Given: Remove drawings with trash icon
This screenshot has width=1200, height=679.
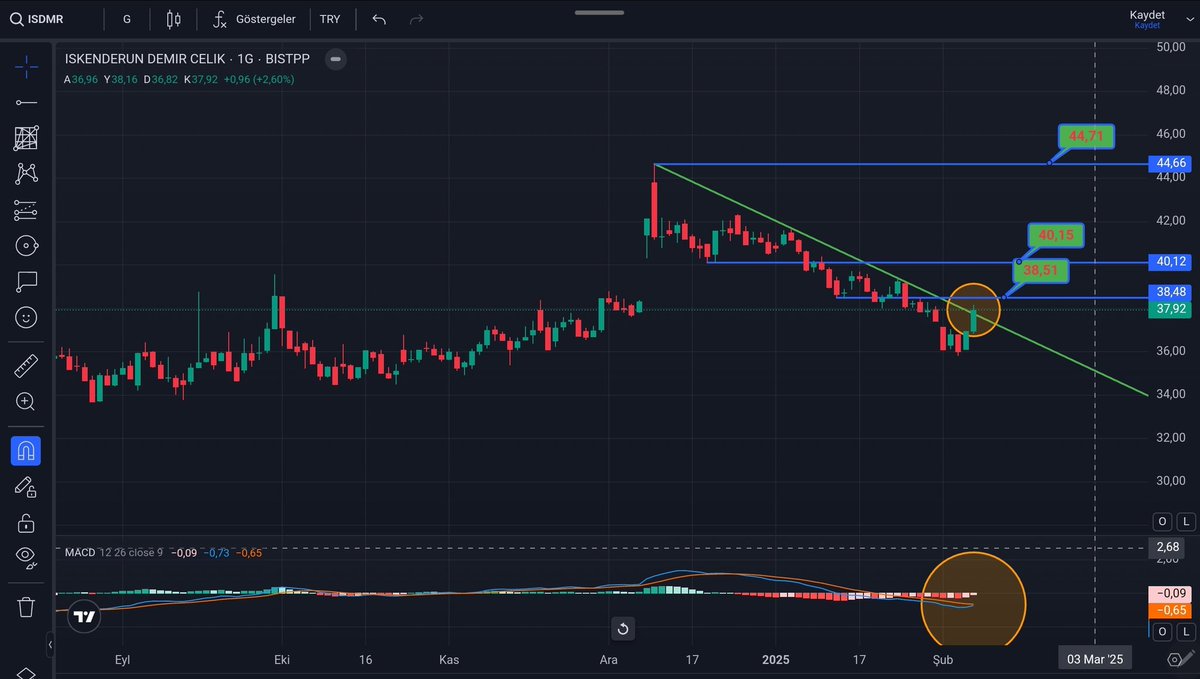Looking at the screenshot, I should point(27,607).
